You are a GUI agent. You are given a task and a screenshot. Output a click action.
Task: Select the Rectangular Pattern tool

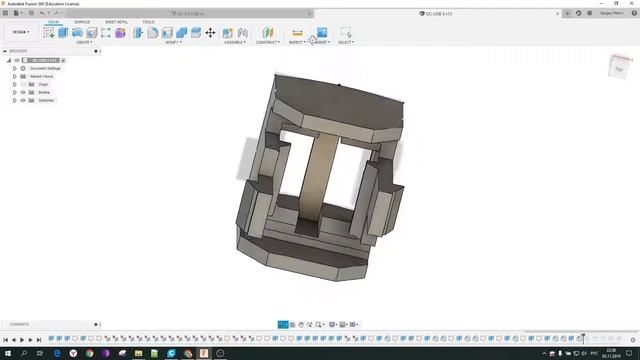point(106,33)
